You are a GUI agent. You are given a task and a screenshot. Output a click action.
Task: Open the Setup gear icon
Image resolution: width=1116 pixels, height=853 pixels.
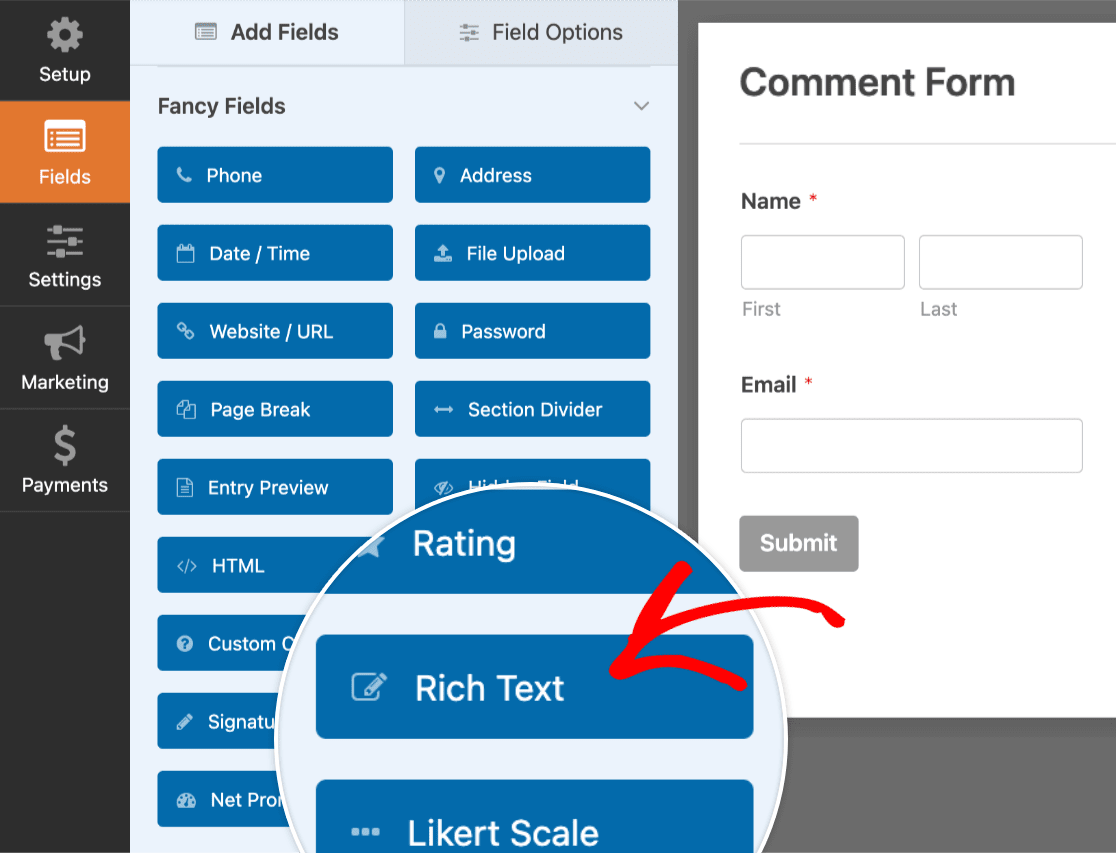pyautogui.click(x=65, y=36)
